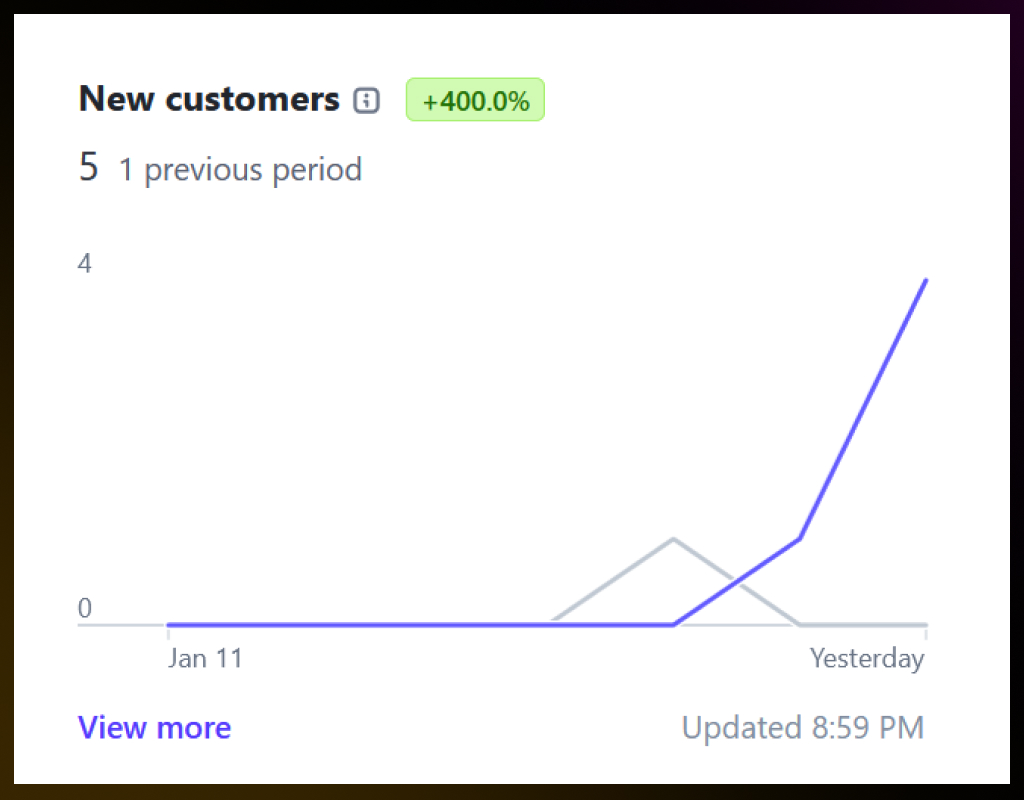Click the New customers heading
Image resolution: width=1024 pixels, height=800 pixels.
click(209, 99)
